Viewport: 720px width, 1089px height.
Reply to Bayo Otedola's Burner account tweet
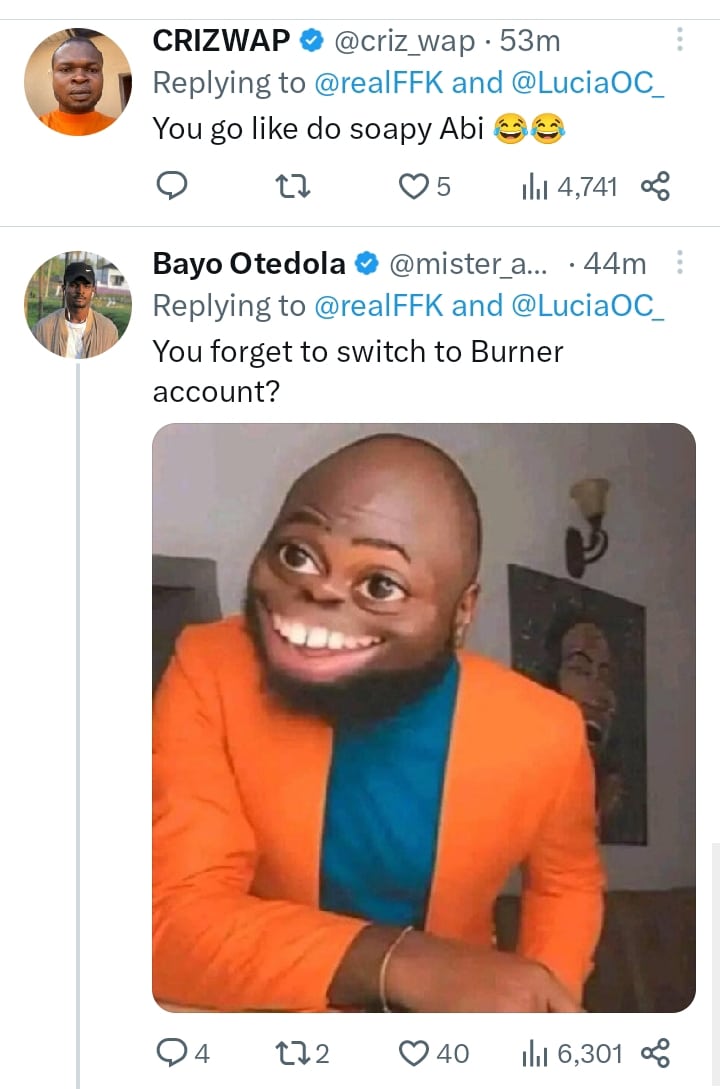(x=174, y=1053)
